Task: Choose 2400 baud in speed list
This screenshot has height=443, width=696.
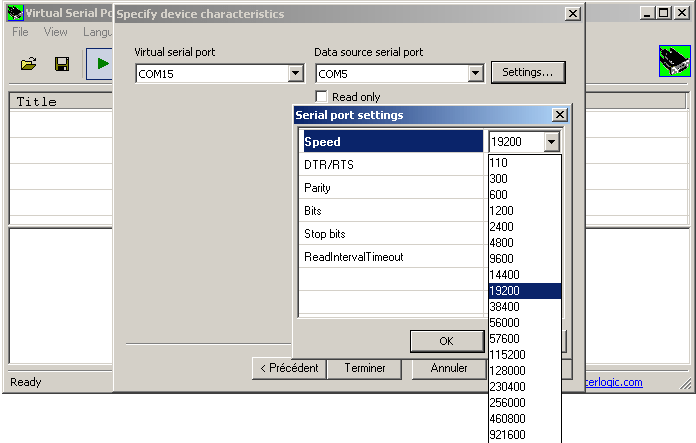Action: point(525,227)
